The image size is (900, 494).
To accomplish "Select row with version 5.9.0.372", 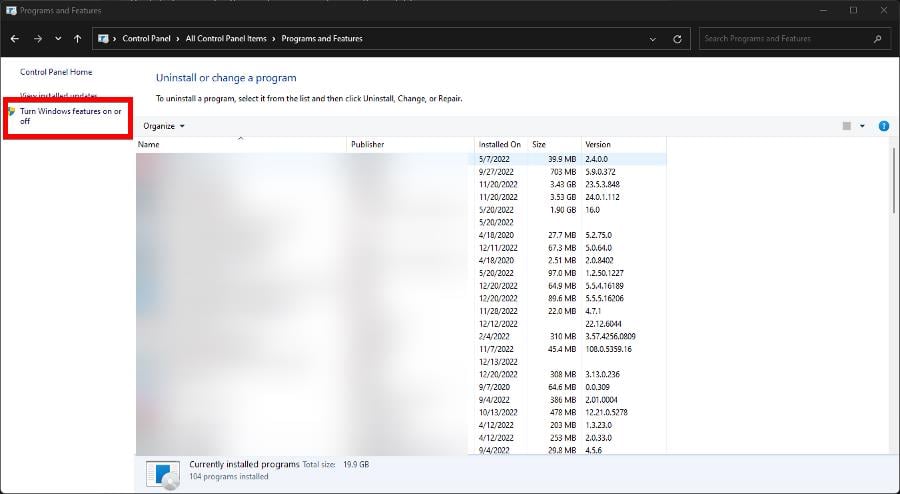I will click(x=401, y=172).
